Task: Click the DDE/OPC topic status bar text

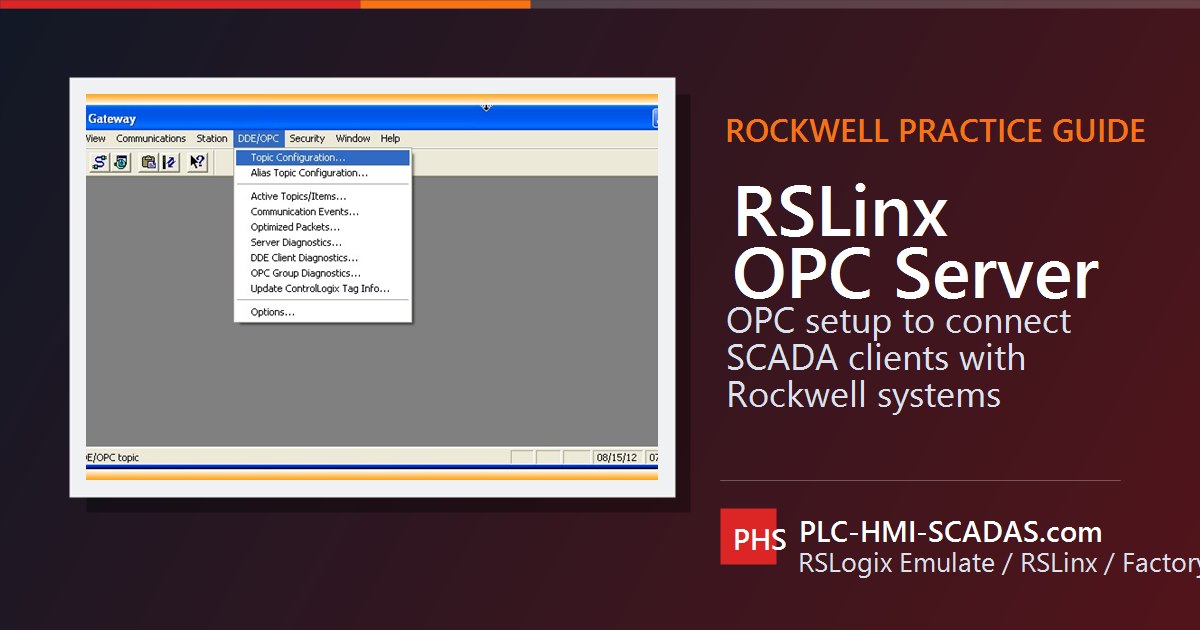Action: click(x=113, y=458)
